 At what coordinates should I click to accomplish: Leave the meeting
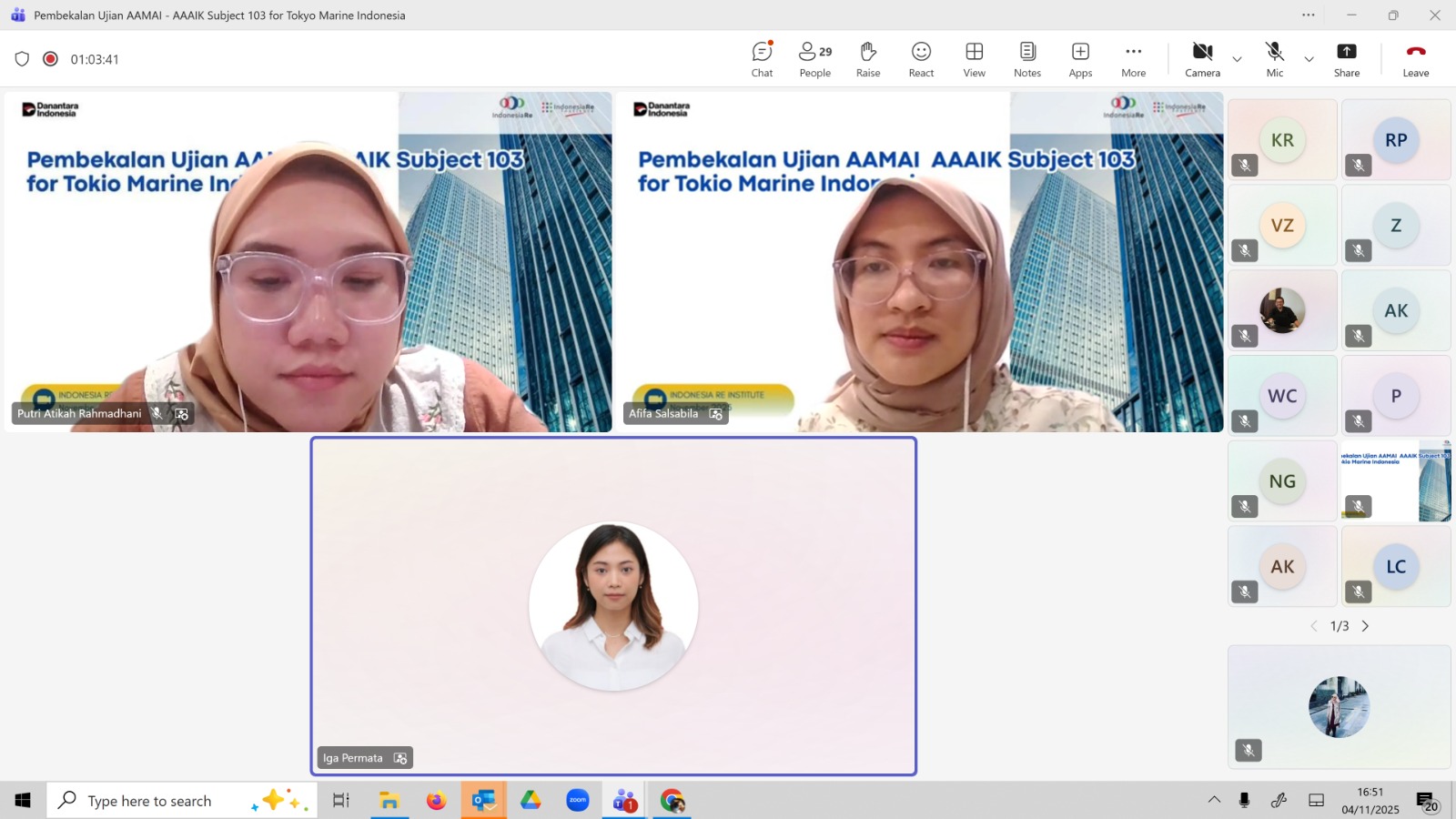tap(1415, 59)
